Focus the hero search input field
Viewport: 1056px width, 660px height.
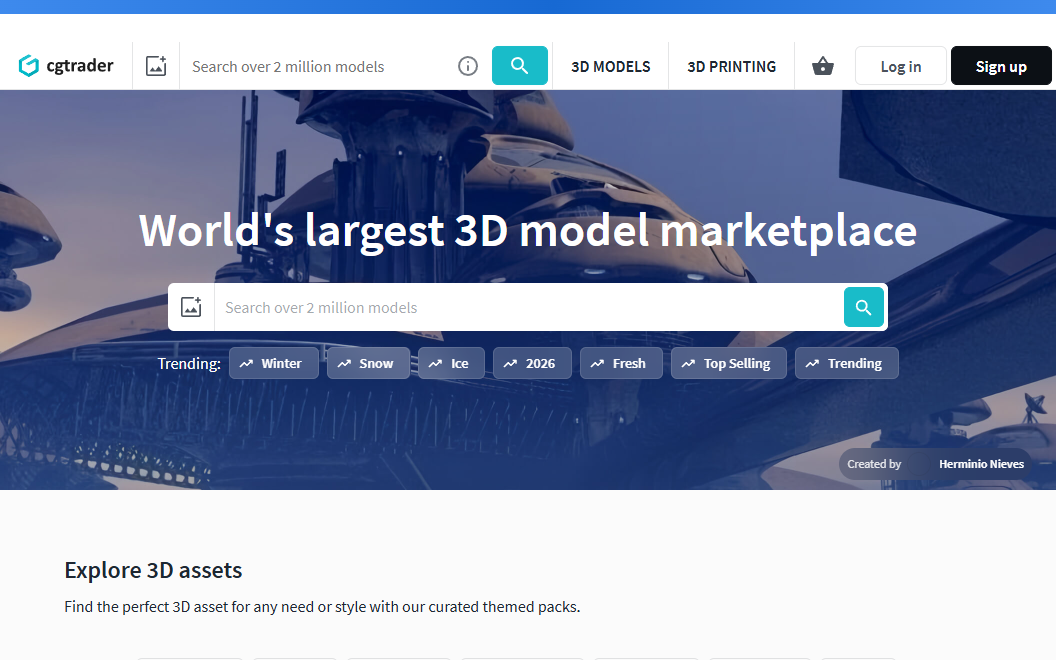[x=528, y=307]
